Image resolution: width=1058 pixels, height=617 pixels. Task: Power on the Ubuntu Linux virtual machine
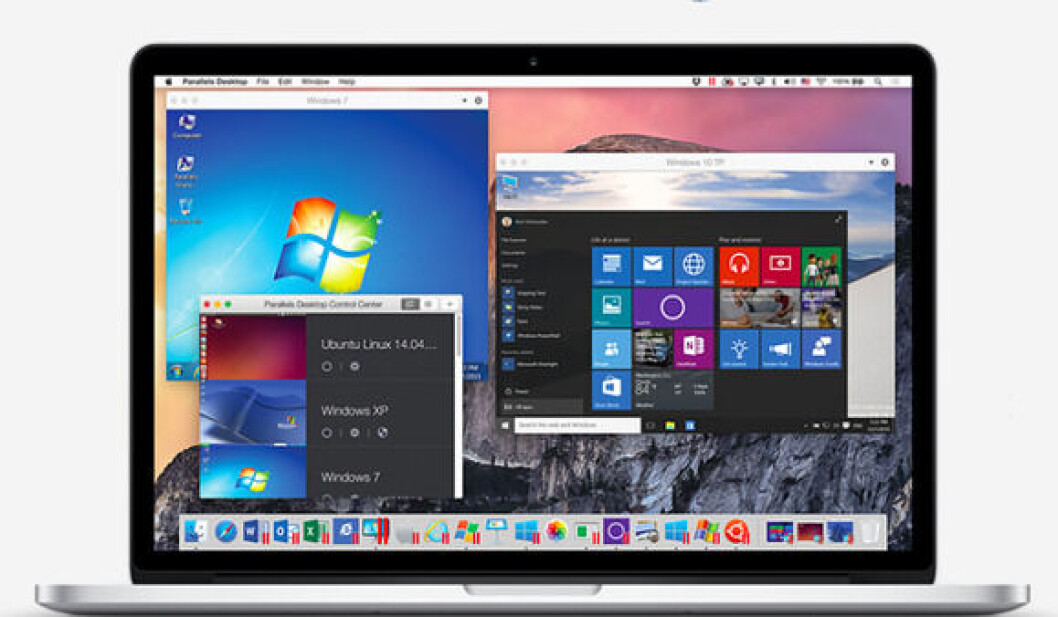click(327, 367)
